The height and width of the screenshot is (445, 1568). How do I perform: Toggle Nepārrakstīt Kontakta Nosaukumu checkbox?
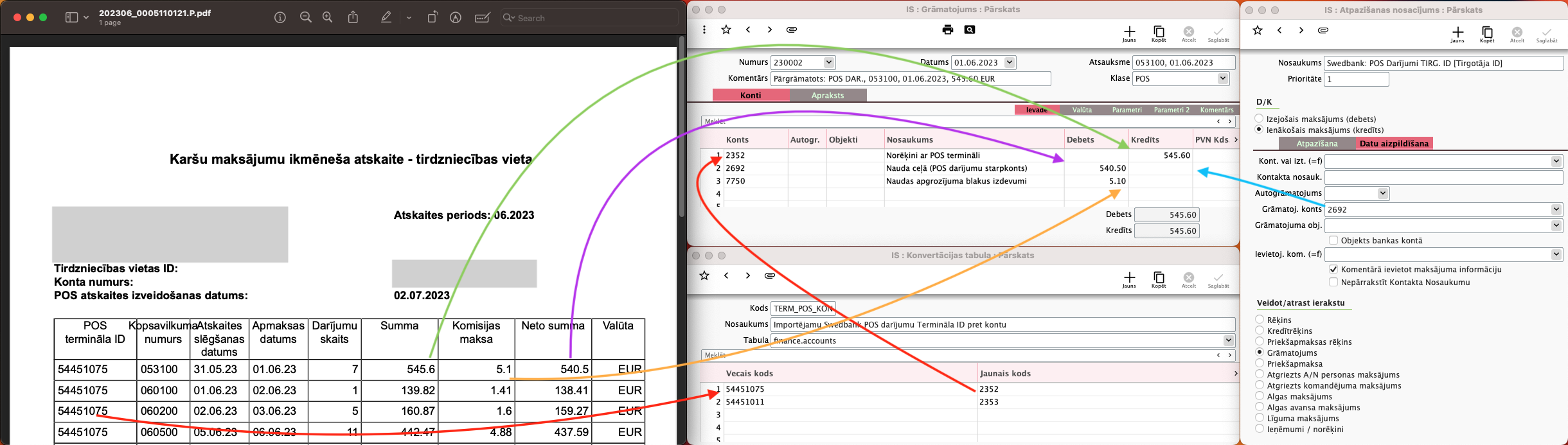point(1333,282)
